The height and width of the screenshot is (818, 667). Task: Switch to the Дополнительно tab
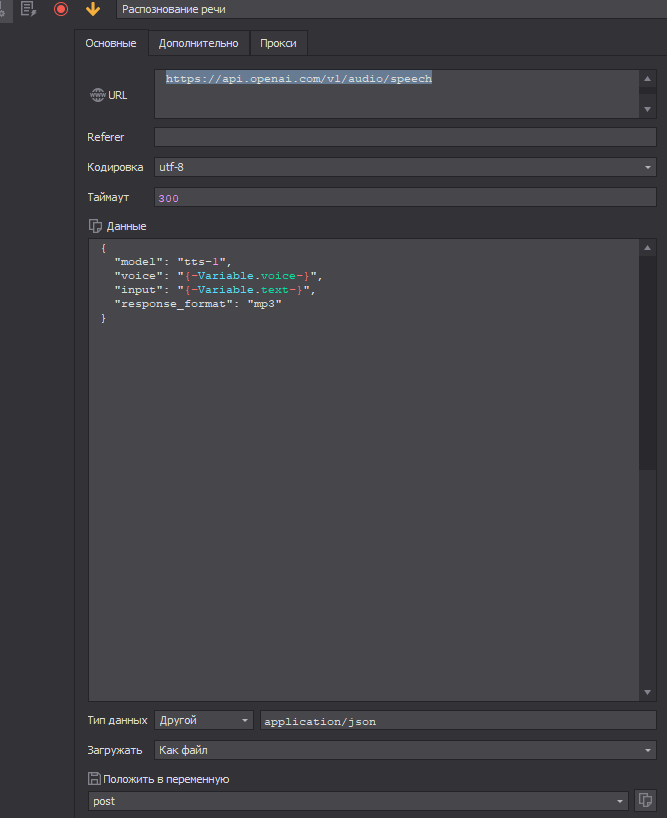click(198, 43)
